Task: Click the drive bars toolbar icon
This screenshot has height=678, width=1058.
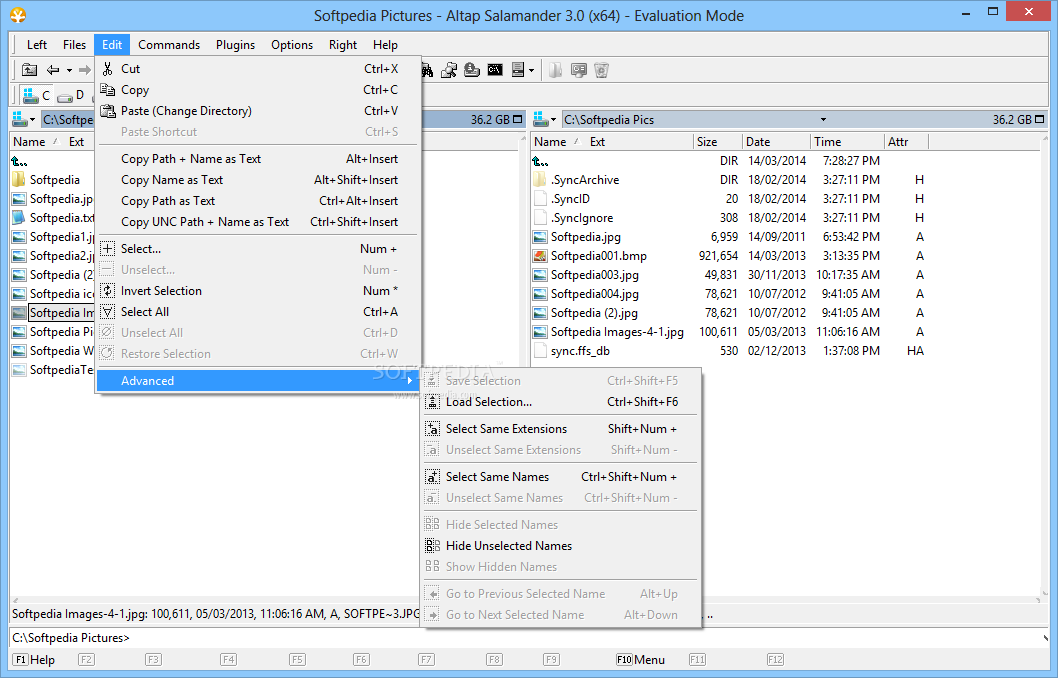Action: point(518,69)
